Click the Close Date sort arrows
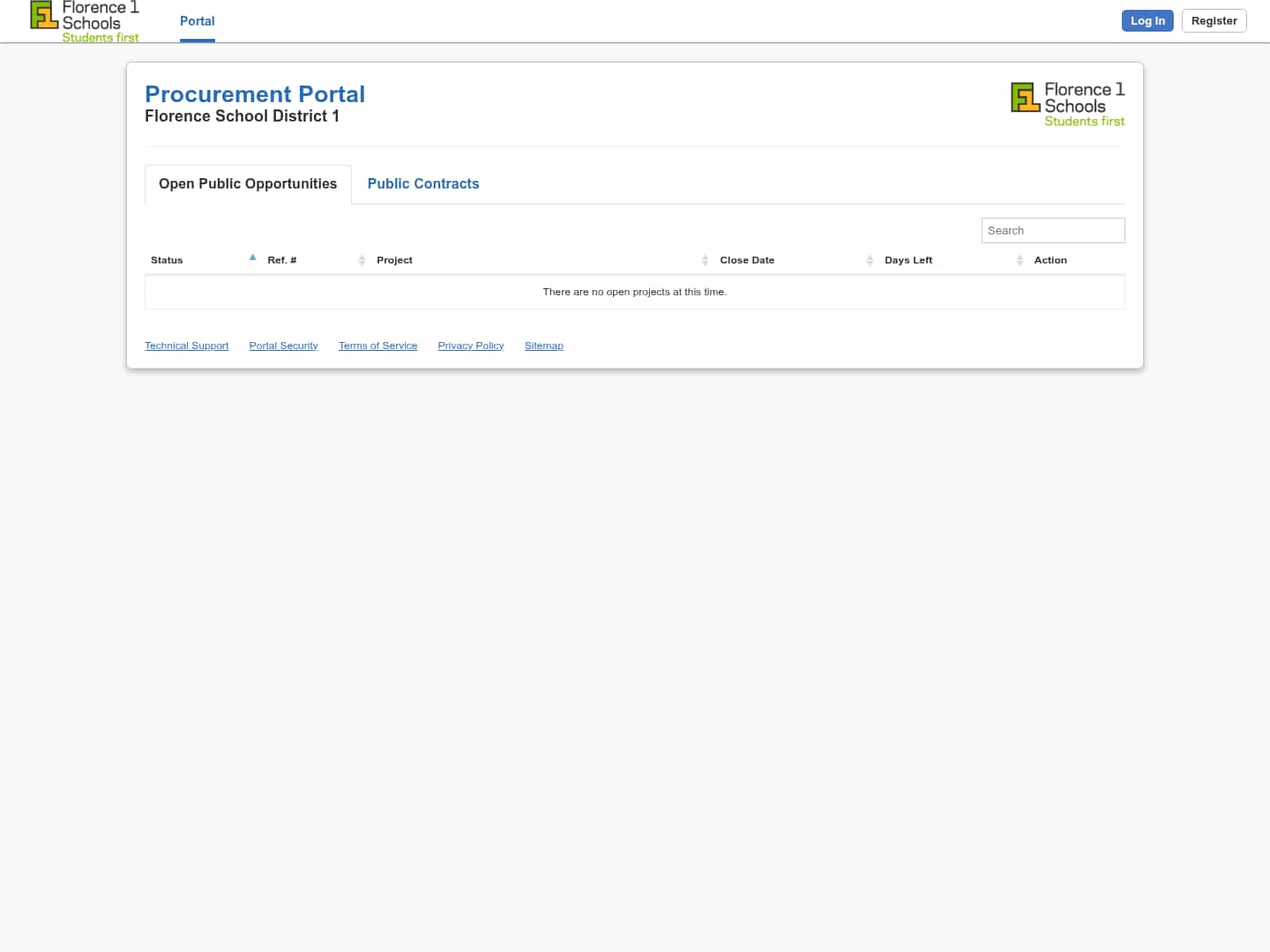The width and height of the screenshot is (1270, 952). point(870,260)
